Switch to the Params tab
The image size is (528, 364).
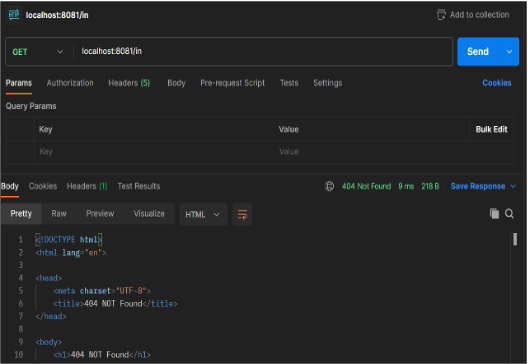19,83
